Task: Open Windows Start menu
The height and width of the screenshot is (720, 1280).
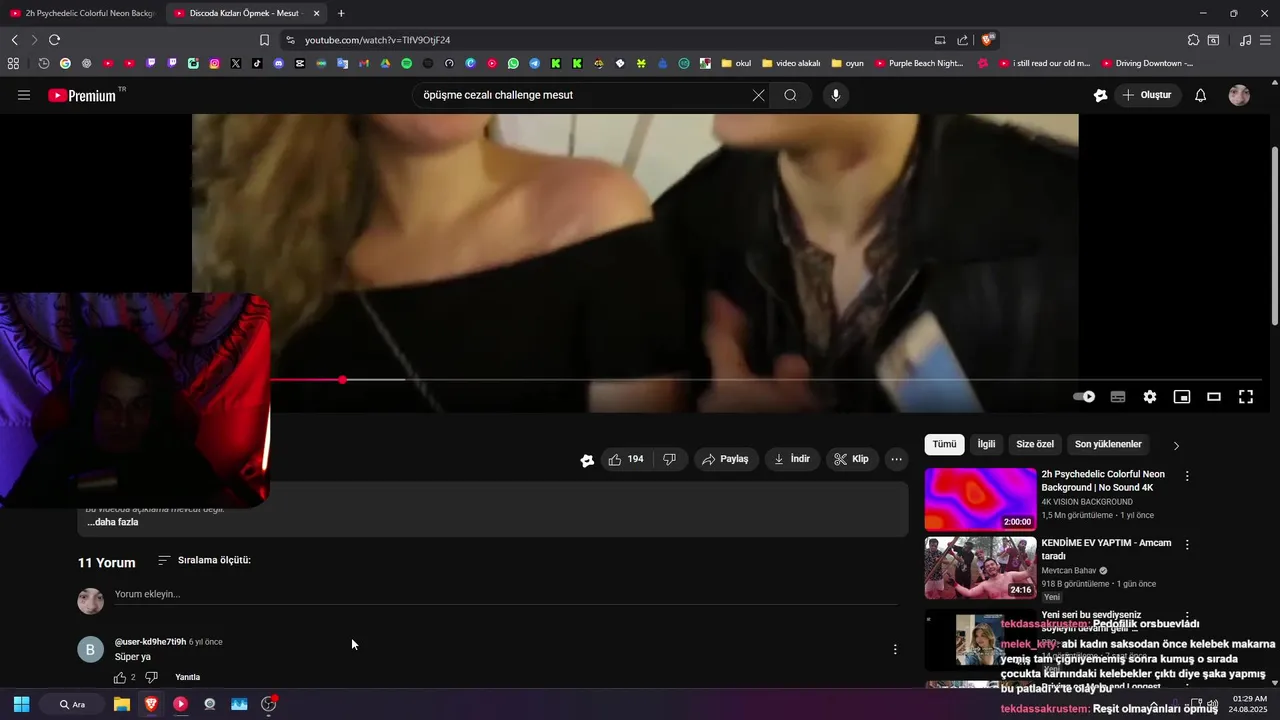Action: point(21,704)
